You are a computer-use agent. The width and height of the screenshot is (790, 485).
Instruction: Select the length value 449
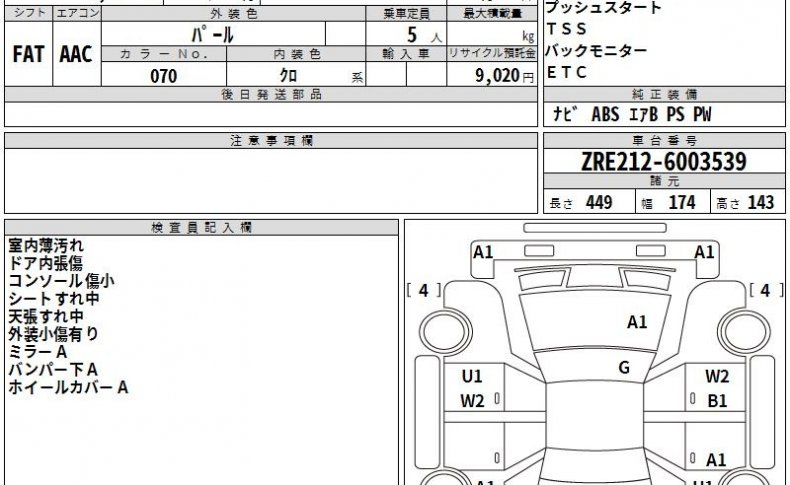coord(599,202)
